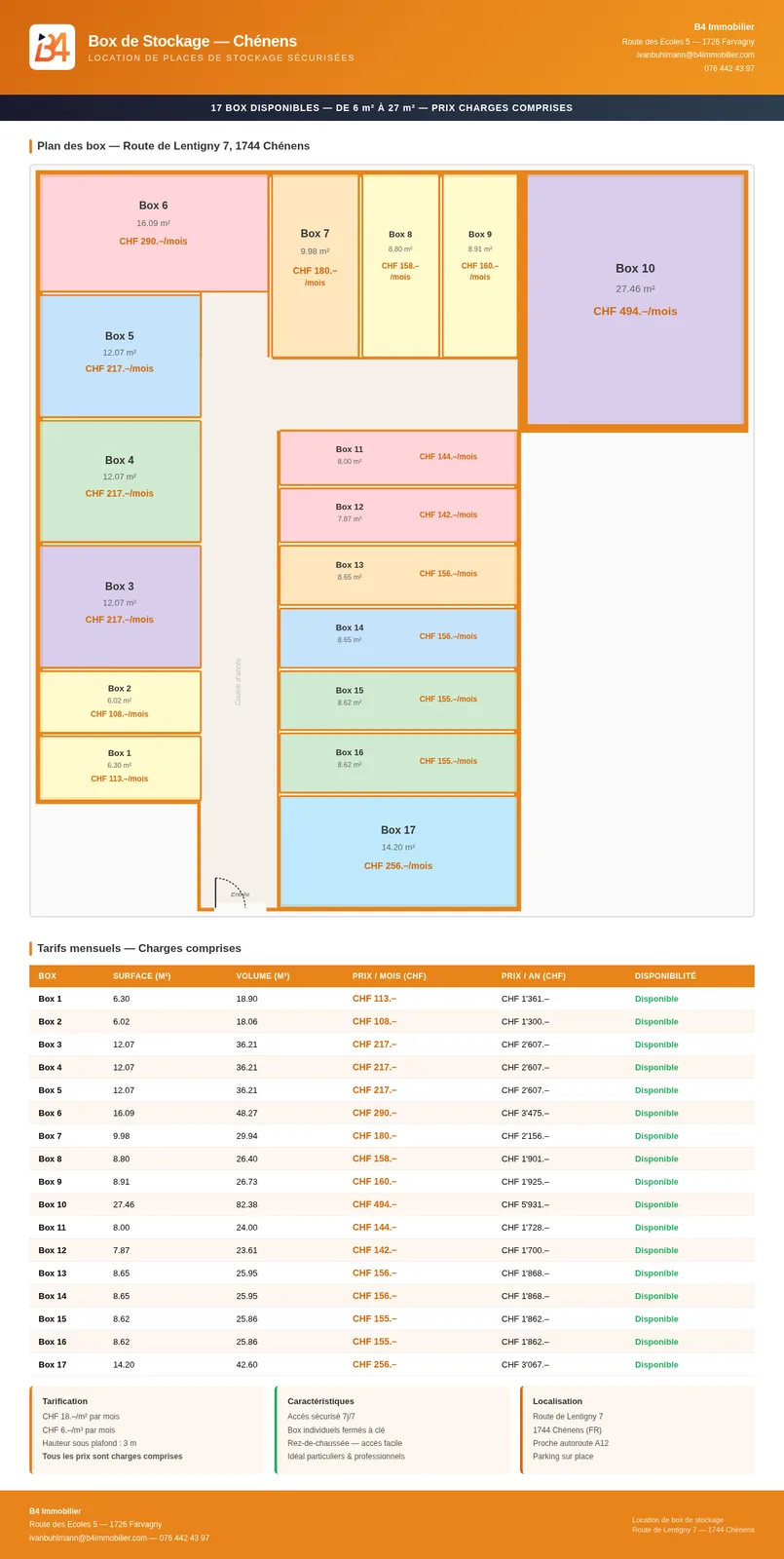Choose Box 7 on the storage plan
This screenshot has height=1559, width=784.
pos(315,266)
